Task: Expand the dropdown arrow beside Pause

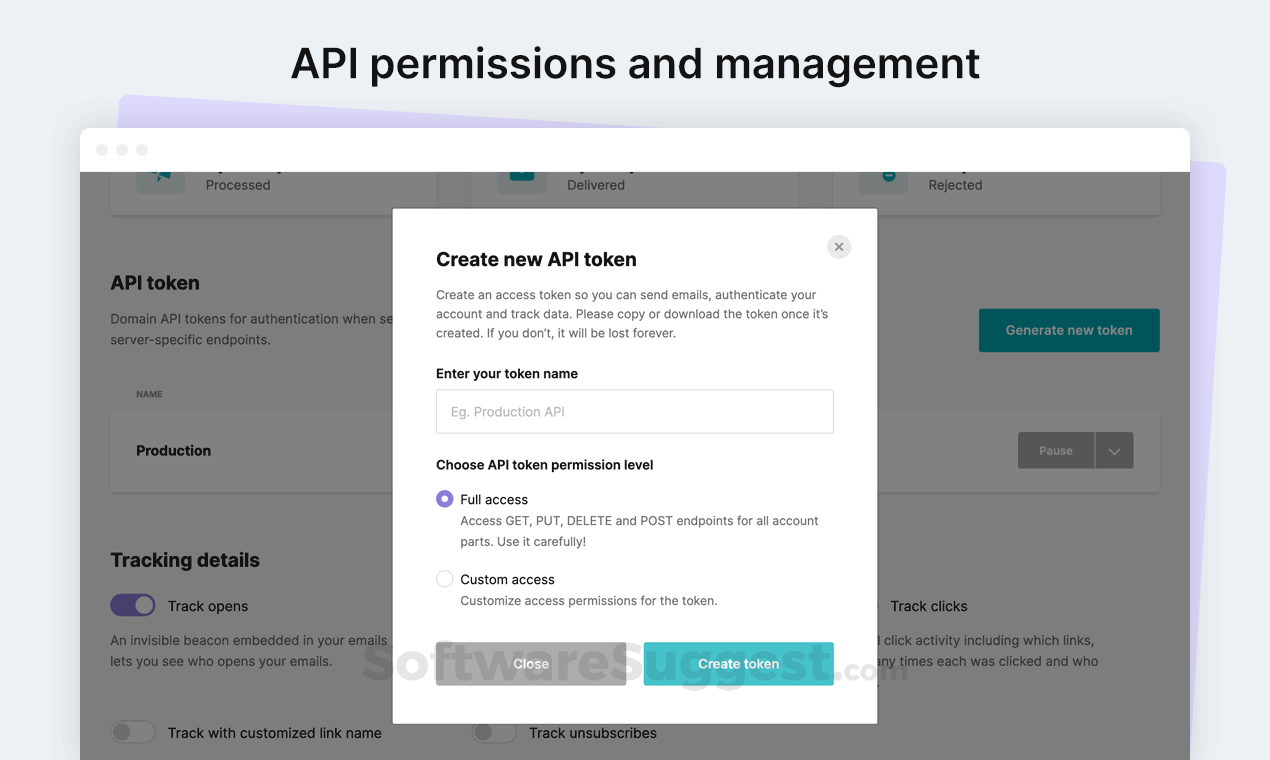Action: click(1114, 451)
